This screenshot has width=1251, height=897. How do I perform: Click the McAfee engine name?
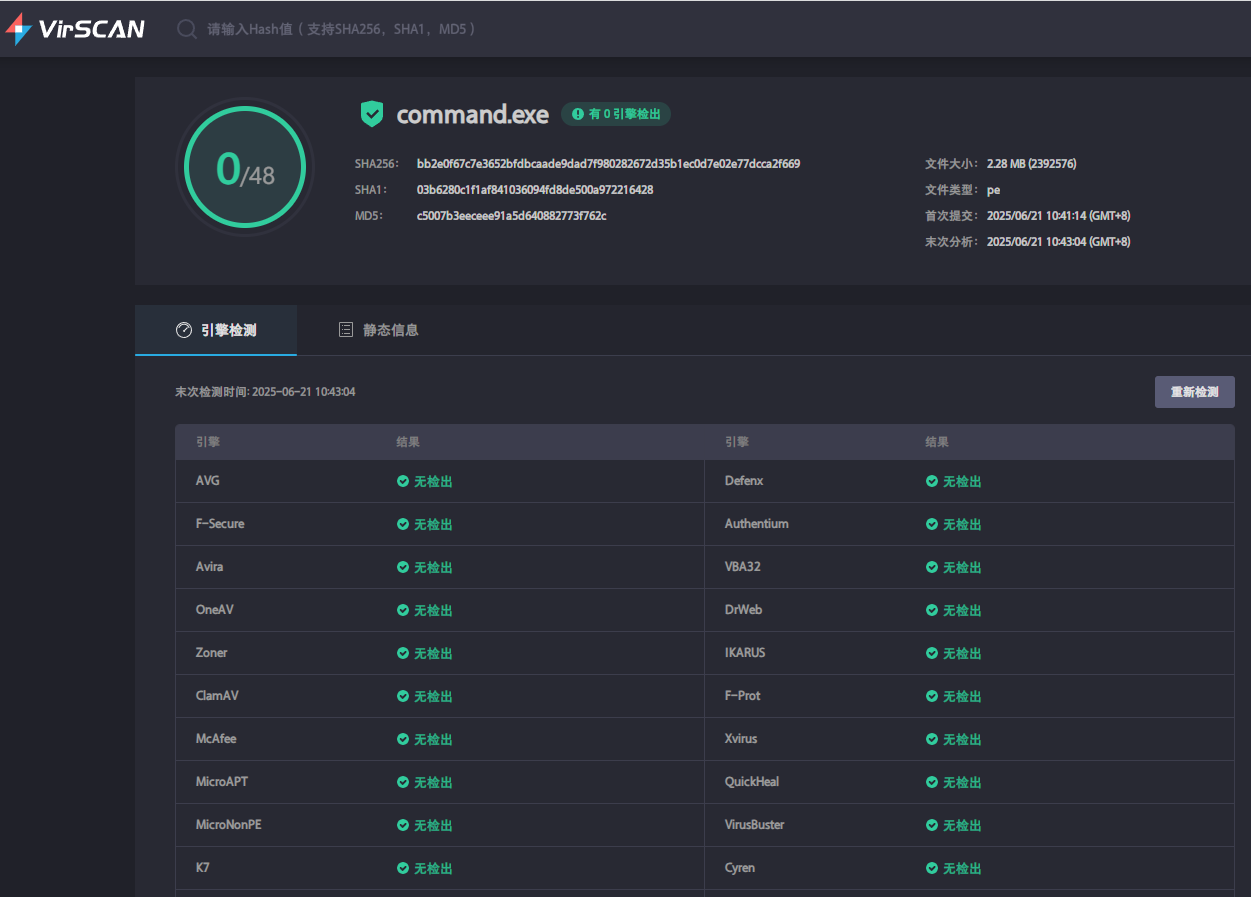(x=216, y=739)
